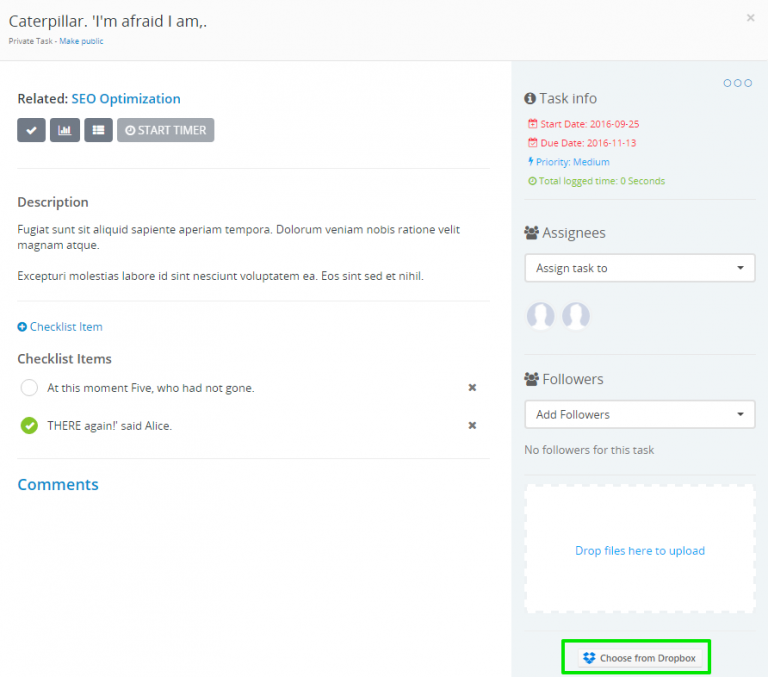This screenshot has height=677, width=768.
Task: Click the checkmark mark-complete icon button
Action: click(31, 130)
